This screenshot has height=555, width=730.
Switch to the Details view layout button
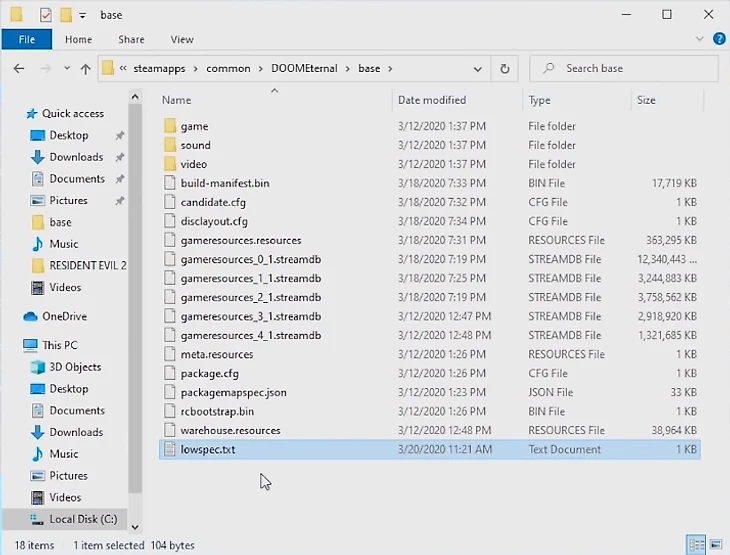(696, 545)
